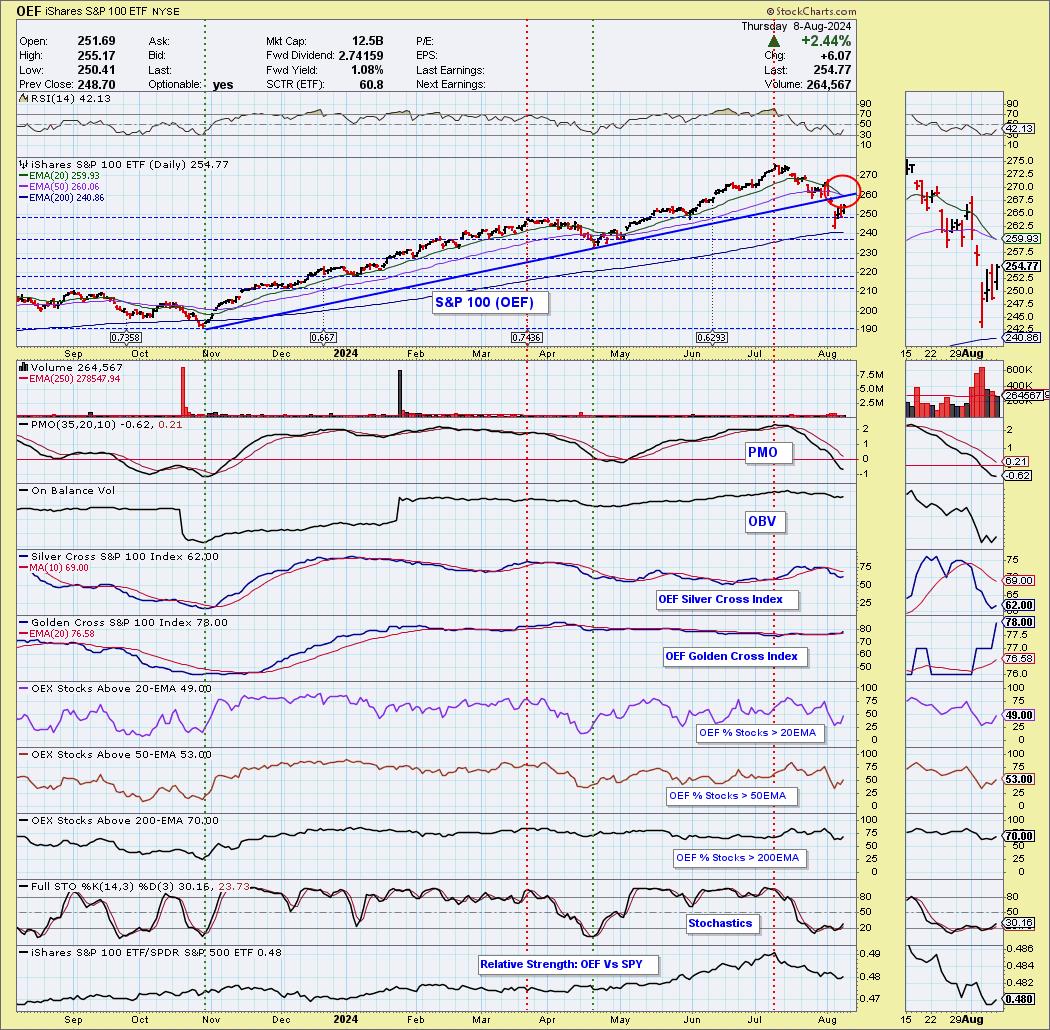The height and width of the screenshot is (1030, 1050).
Task: Click the Open value 251.69
Action: [x=96, y=41]
